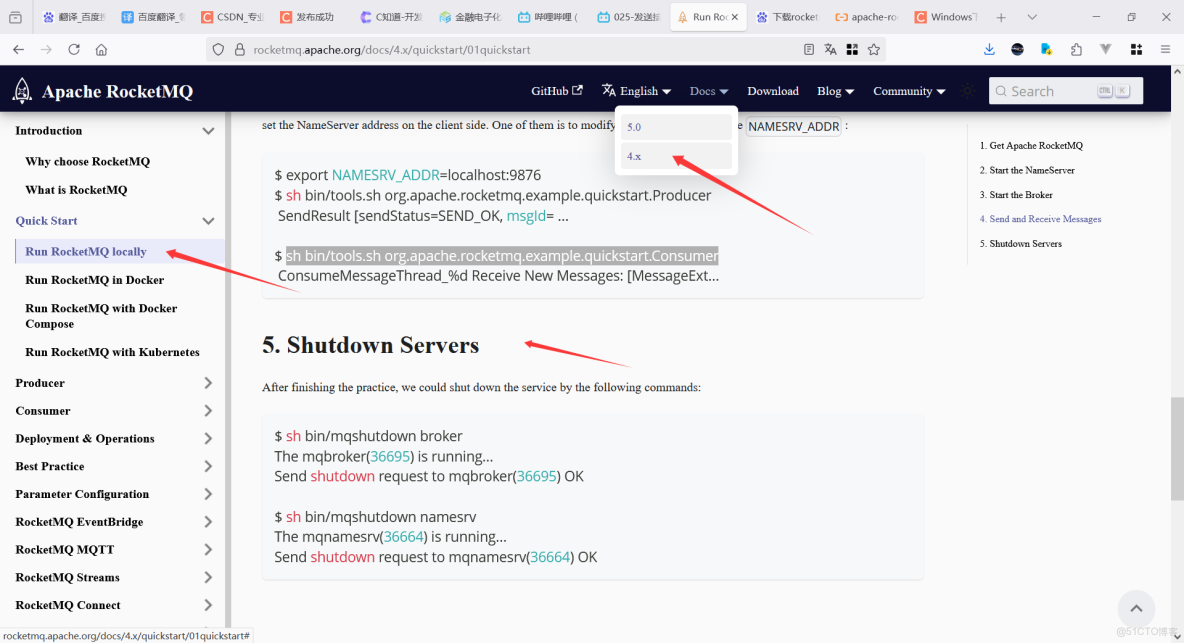The image size is (1184, 643).
Task: Select version 5.0 from Docs menu
Action: pyautogui.click(x=676, y=127)
